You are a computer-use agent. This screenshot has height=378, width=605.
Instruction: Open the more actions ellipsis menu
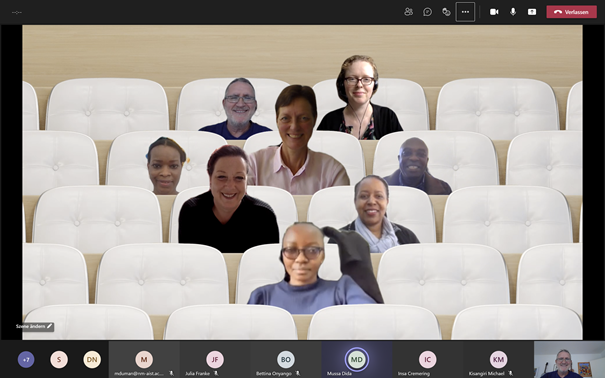[465, 12]
